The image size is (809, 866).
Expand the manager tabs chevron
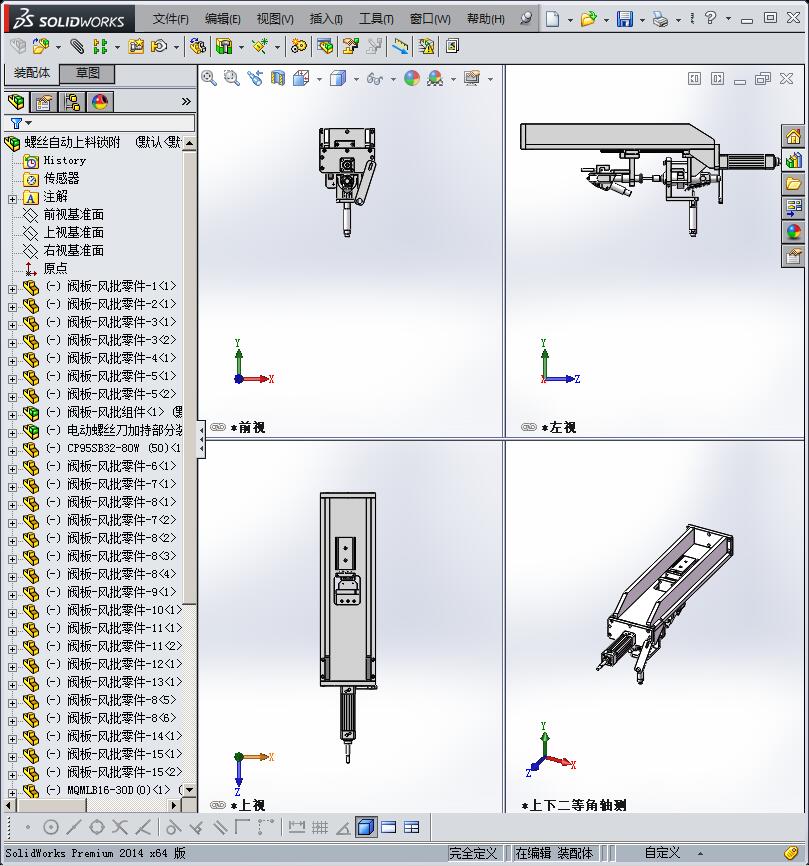(x=186, y=102)
